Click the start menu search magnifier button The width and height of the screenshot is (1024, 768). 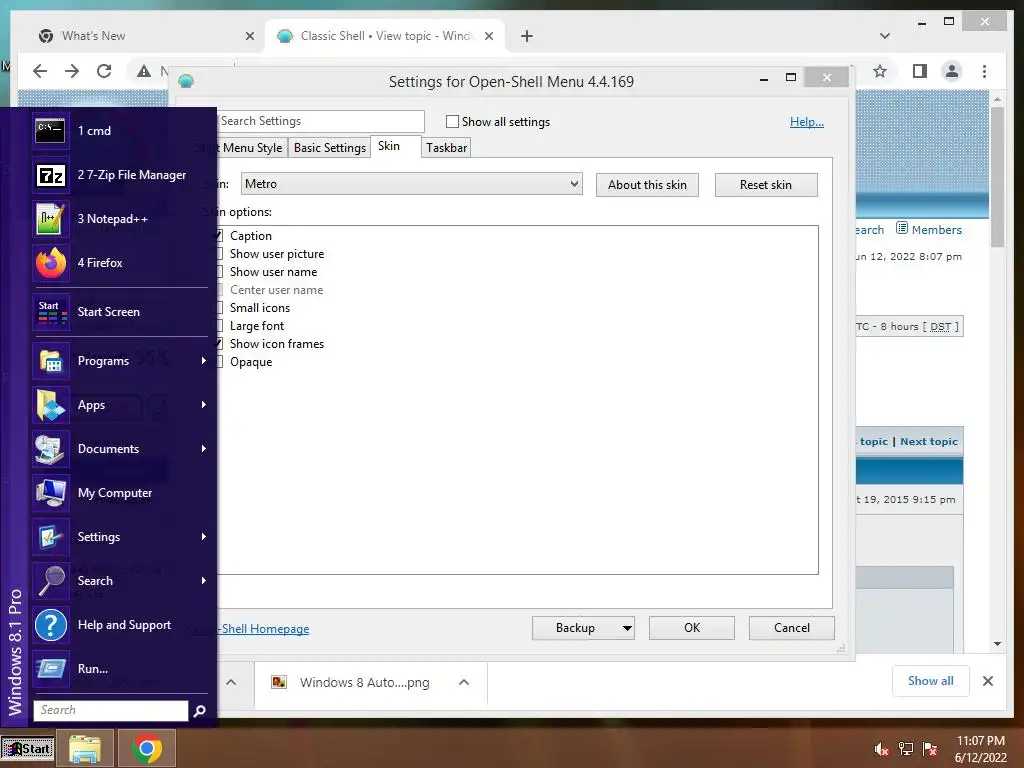pos(200,711)
